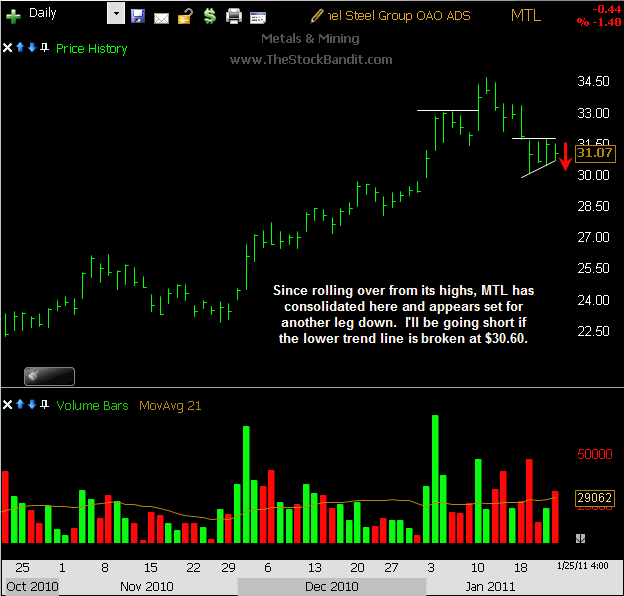Screen dimensions: 624x596
Task: Click the padlock lock icon
Action: 185,17
